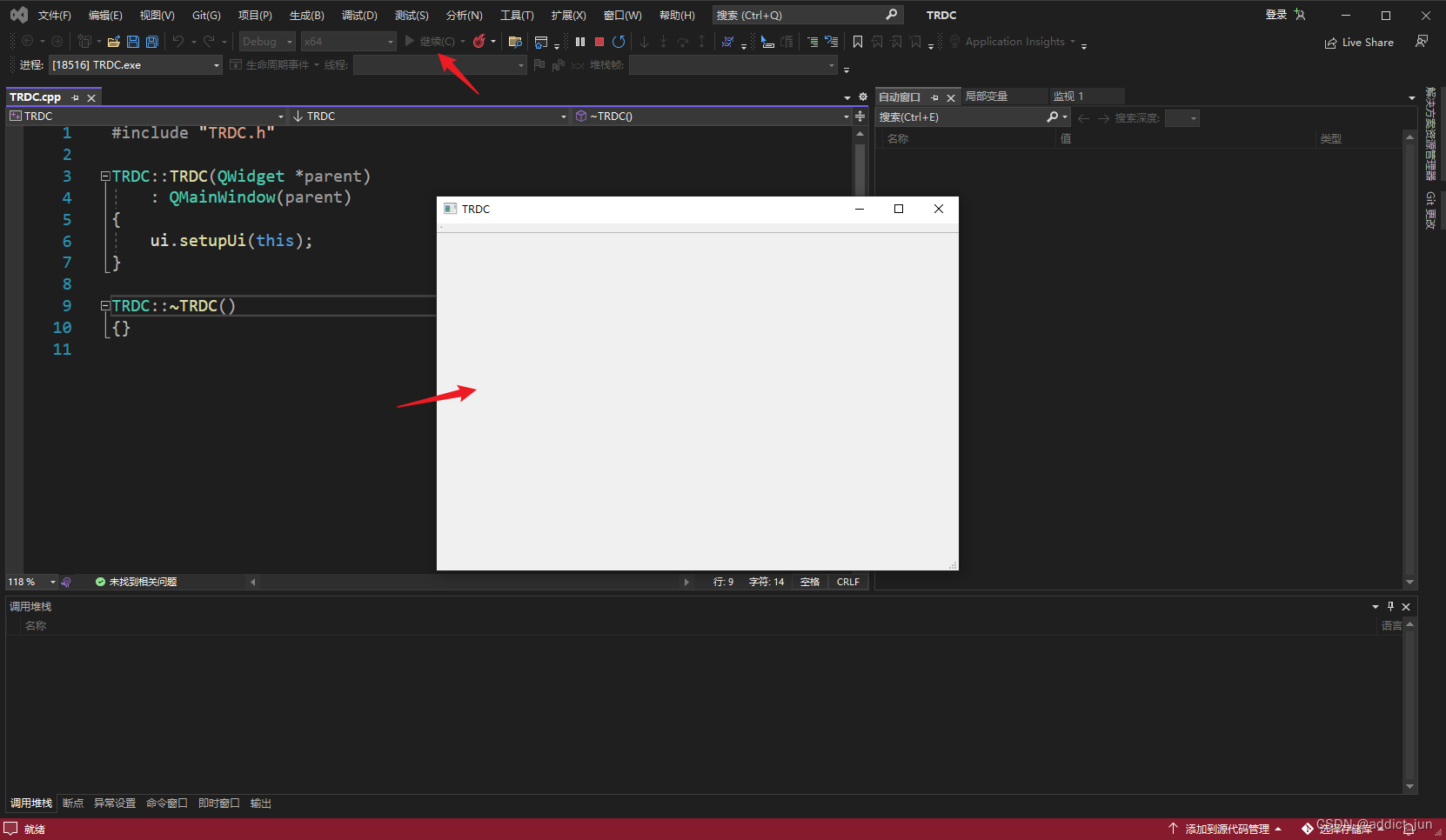Open Live Share
This screenshot has width=1446, height=840.
coord(1359,43)
